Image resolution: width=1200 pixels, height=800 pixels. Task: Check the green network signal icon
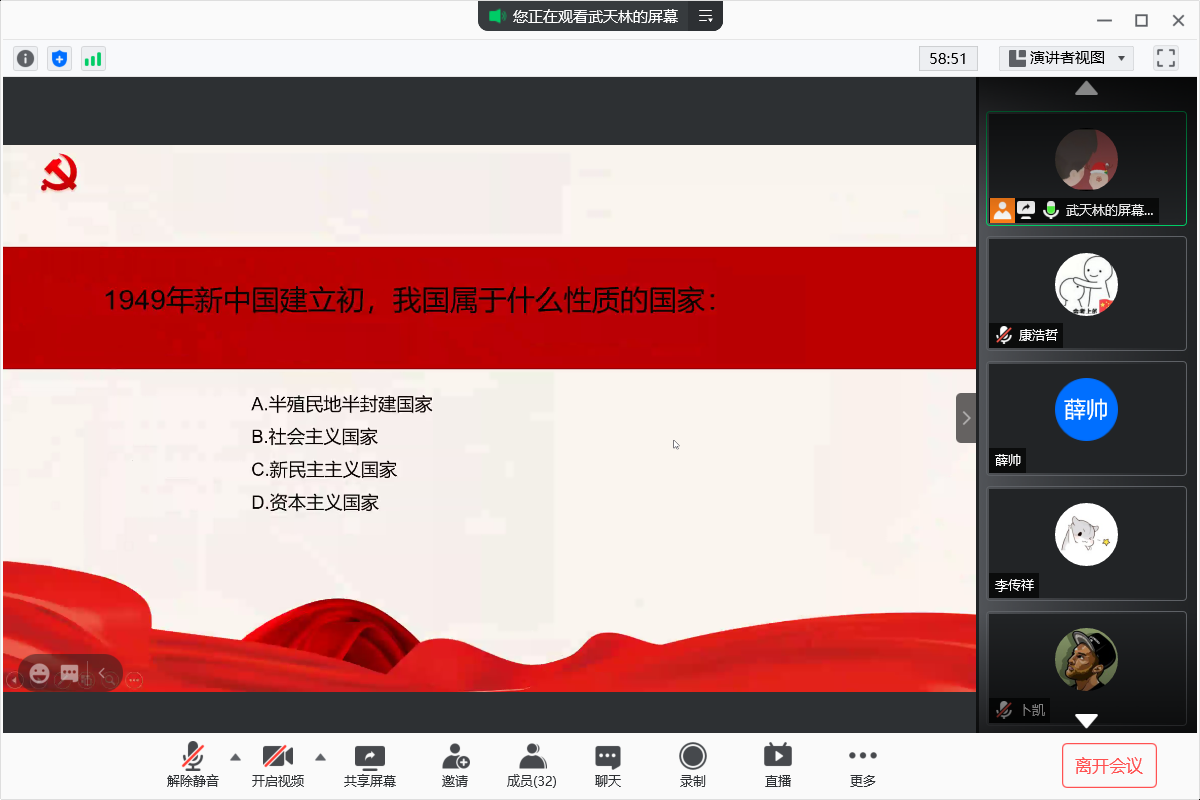coord(93,59)
